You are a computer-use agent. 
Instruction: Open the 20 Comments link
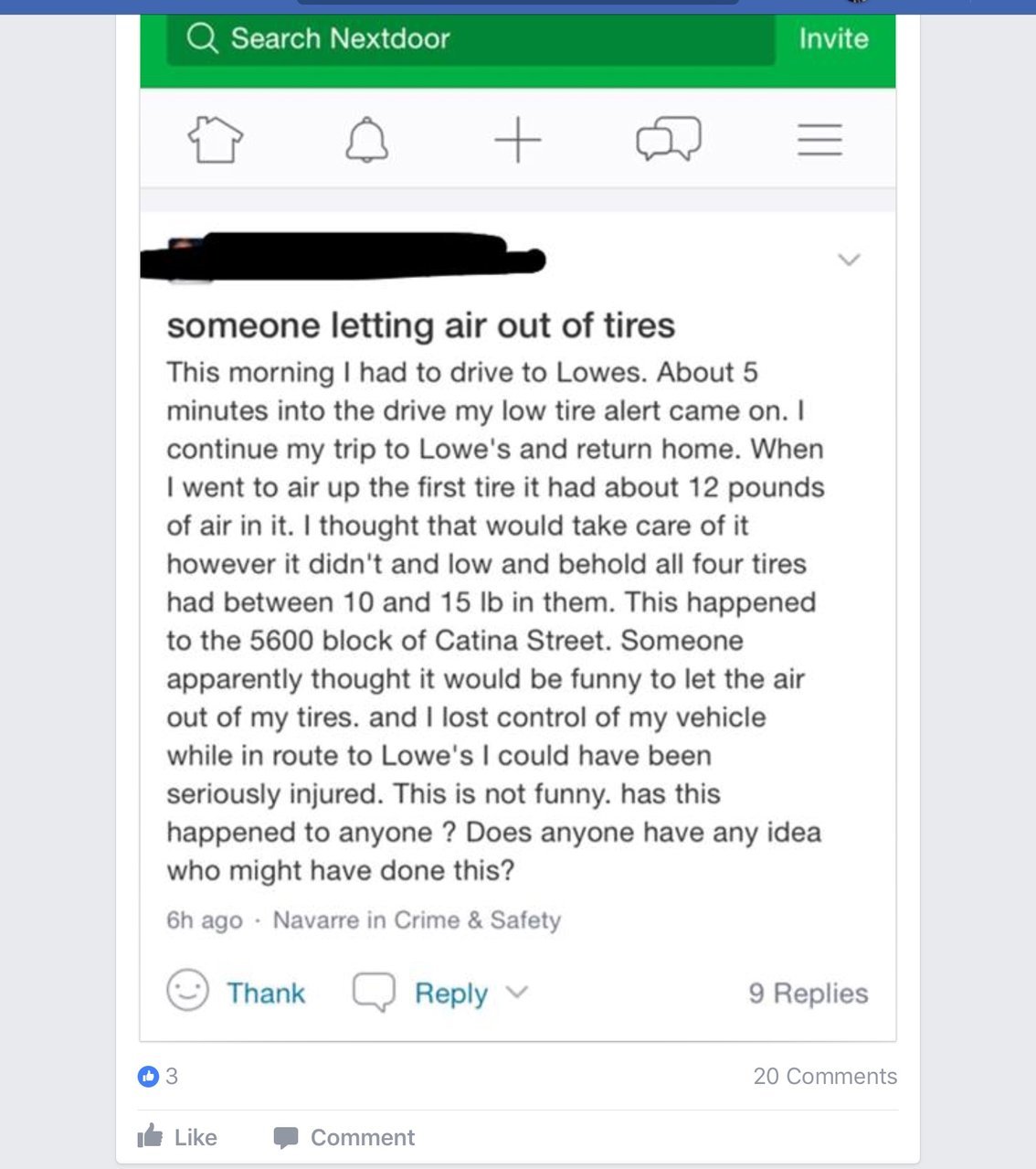coord(825,1076)
